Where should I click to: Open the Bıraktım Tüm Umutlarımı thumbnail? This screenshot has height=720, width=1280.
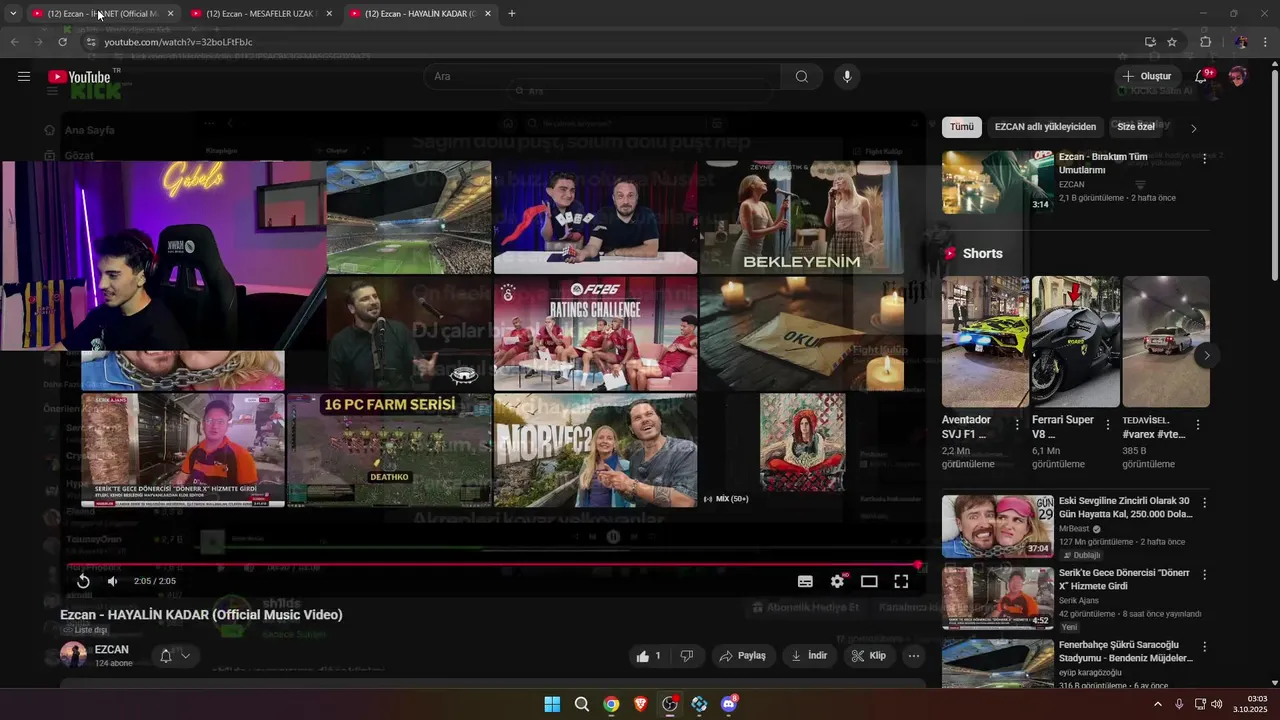pyautogui.click(x=997, y=182)
